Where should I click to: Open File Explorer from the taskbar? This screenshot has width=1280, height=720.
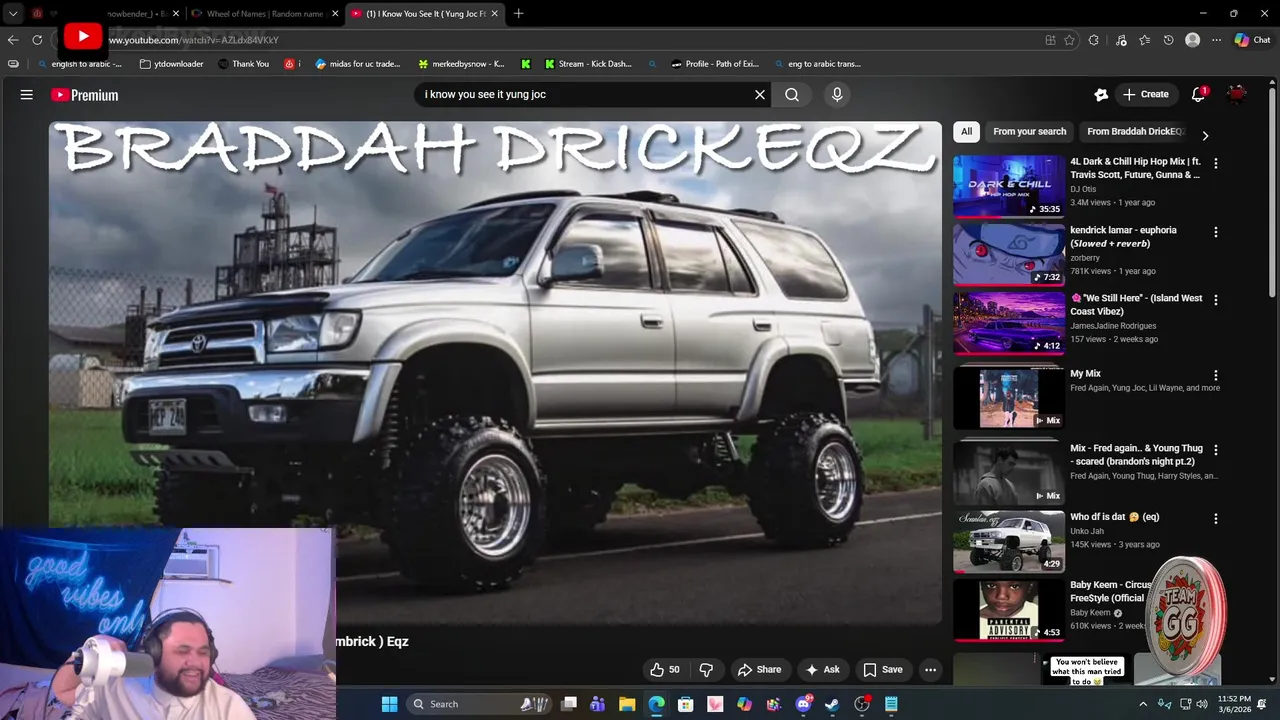point(627,704)
